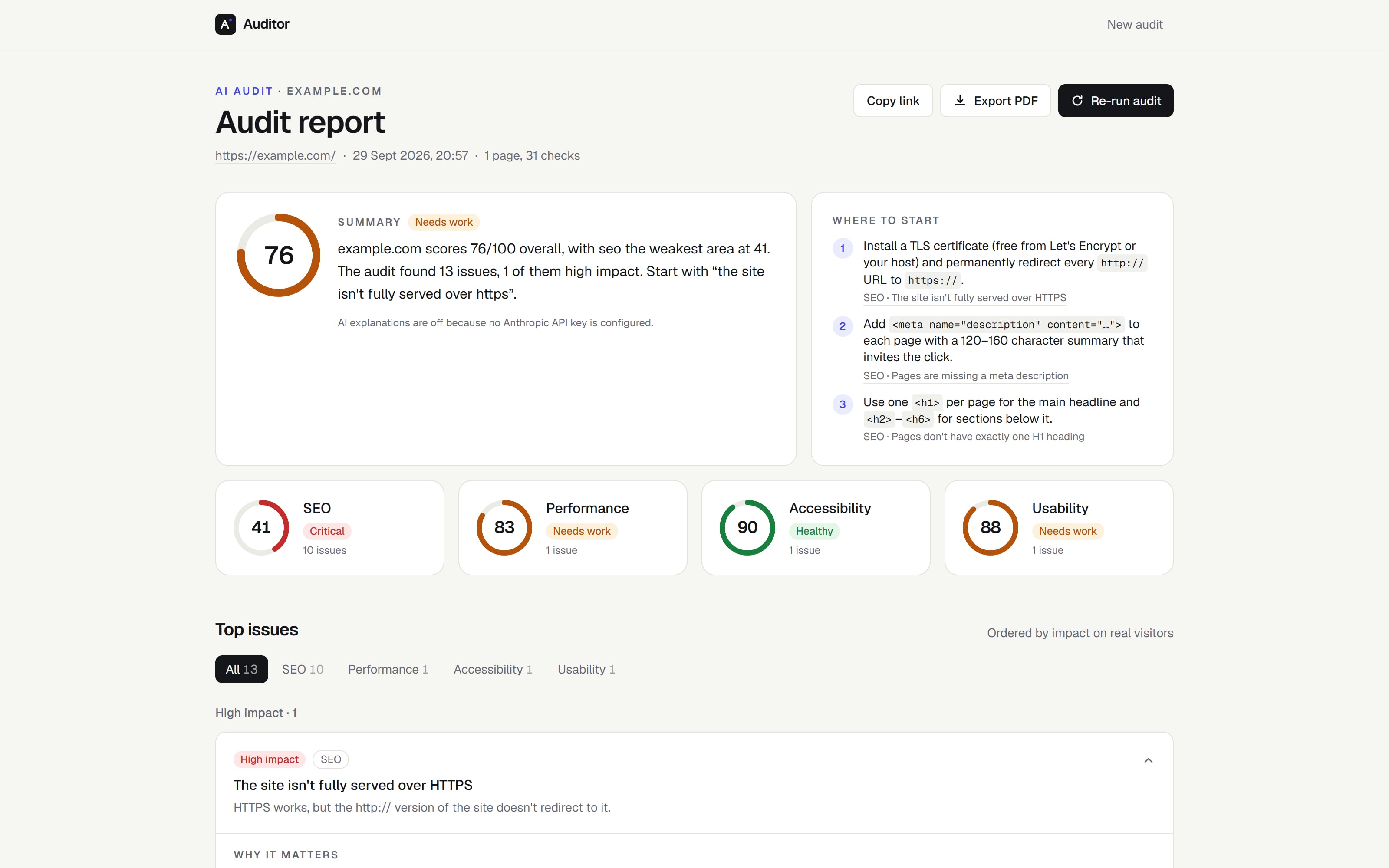
Task: Click the '10 issues' text on SEO card
Action: (324, 551)
